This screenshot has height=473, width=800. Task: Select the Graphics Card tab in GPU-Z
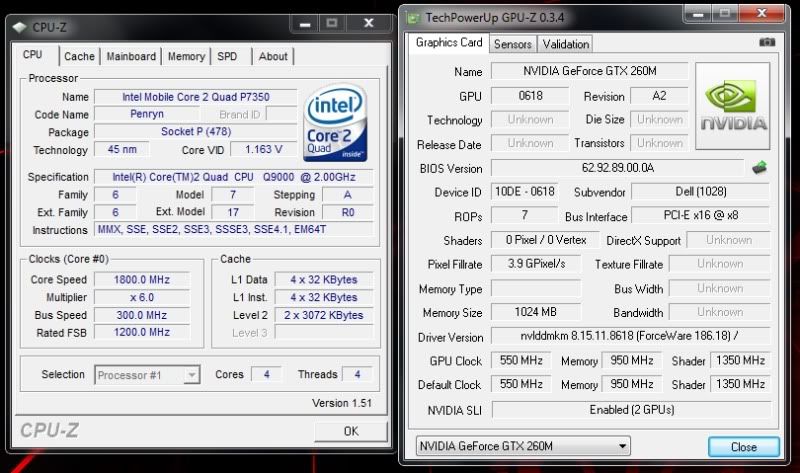(x=448, y=42)
